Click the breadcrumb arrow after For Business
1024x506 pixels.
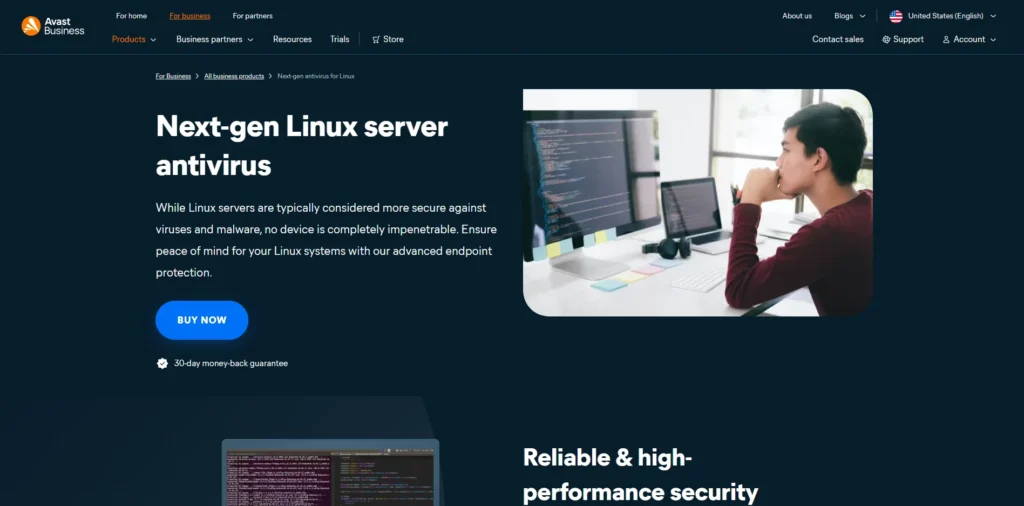coord(197,76)
